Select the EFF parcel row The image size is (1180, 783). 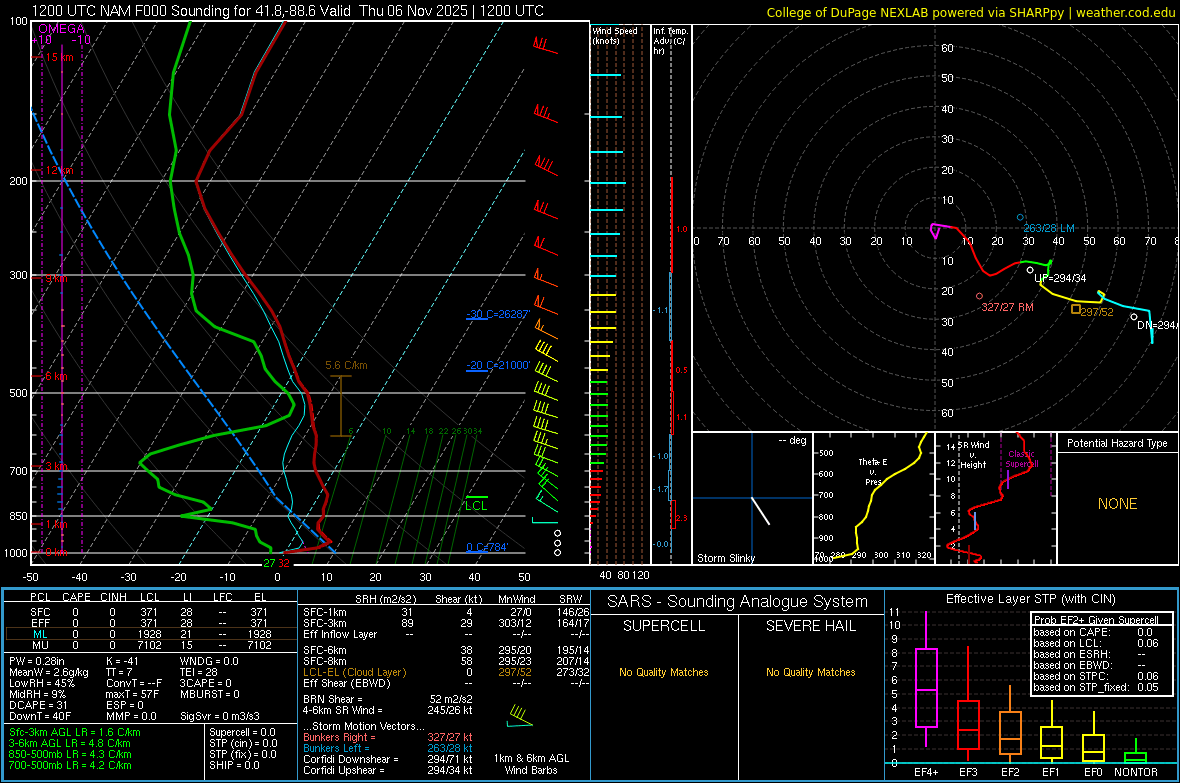[150, 623]
